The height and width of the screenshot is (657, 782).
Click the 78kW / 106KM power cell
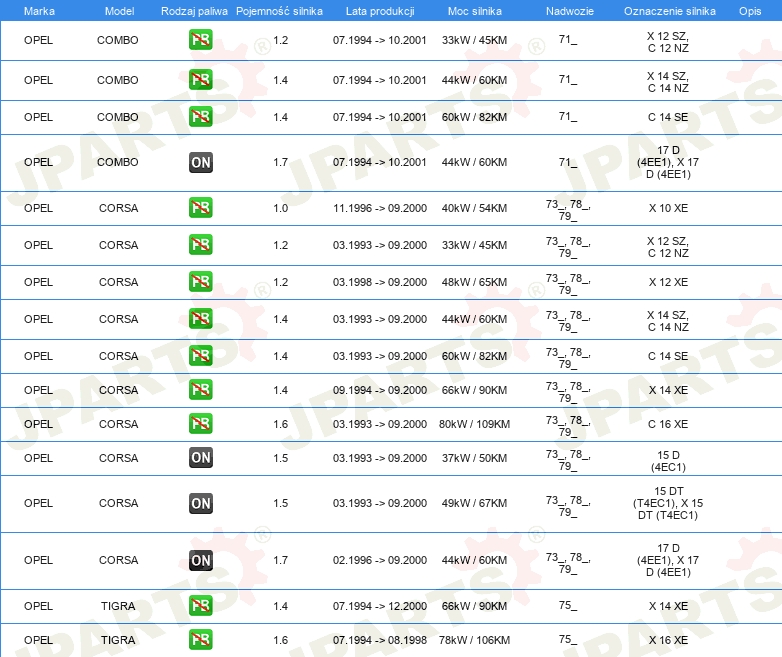tap(474, 640)
